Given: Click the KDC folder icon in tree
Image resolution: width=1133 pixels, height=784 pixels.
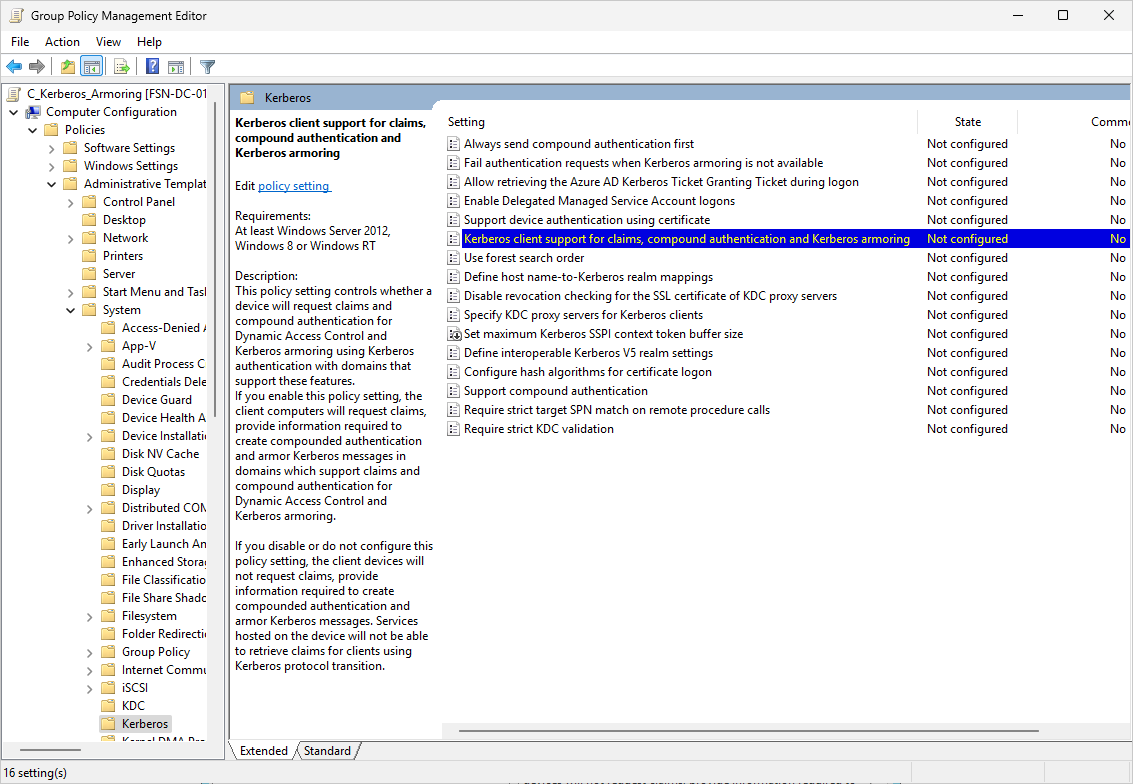Looking at the screenshot, I should point(108,705).
